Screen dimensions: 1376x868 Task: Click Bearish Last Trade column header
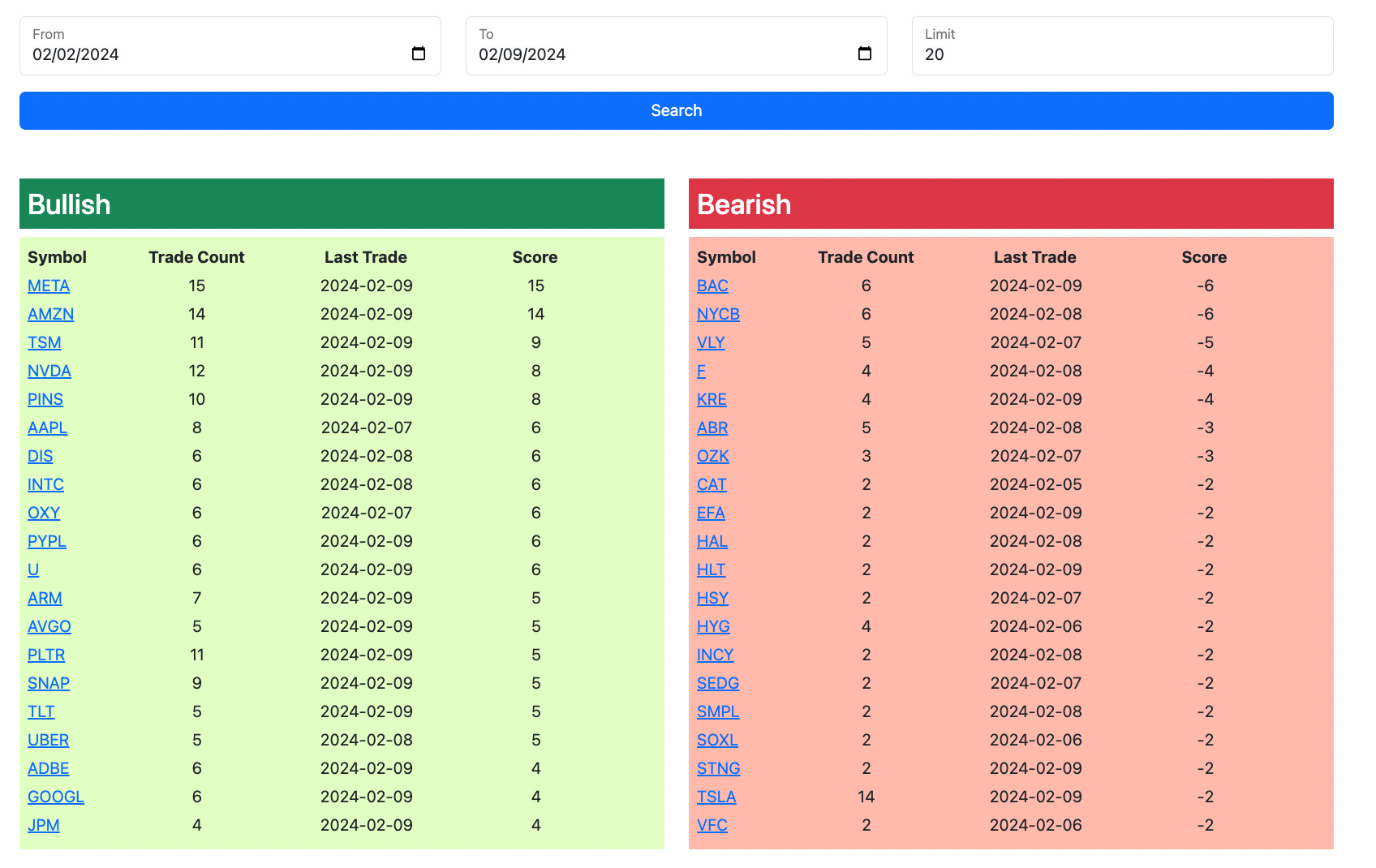(x=1035, y=257)
